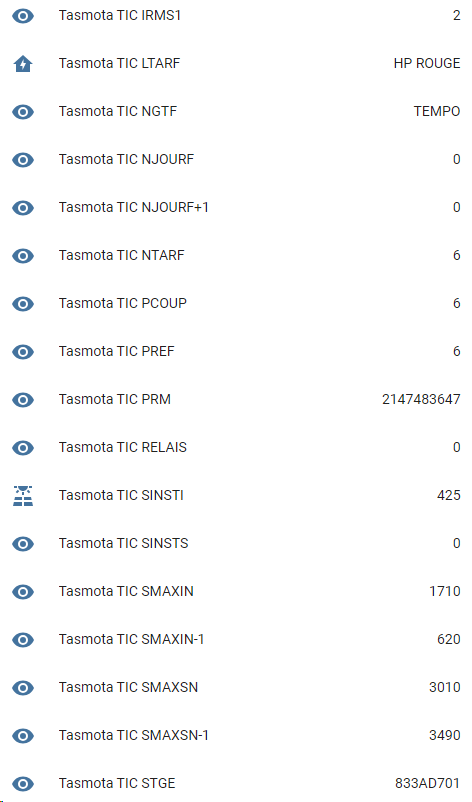Click the 2147483647 PRM value
The width and height of the screenshot is (472, 802).
point(421,399)
